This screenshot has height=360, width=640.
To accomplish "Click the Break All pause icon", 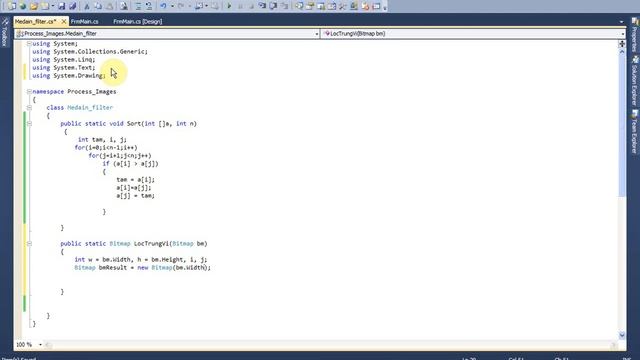I will point(240,6).
